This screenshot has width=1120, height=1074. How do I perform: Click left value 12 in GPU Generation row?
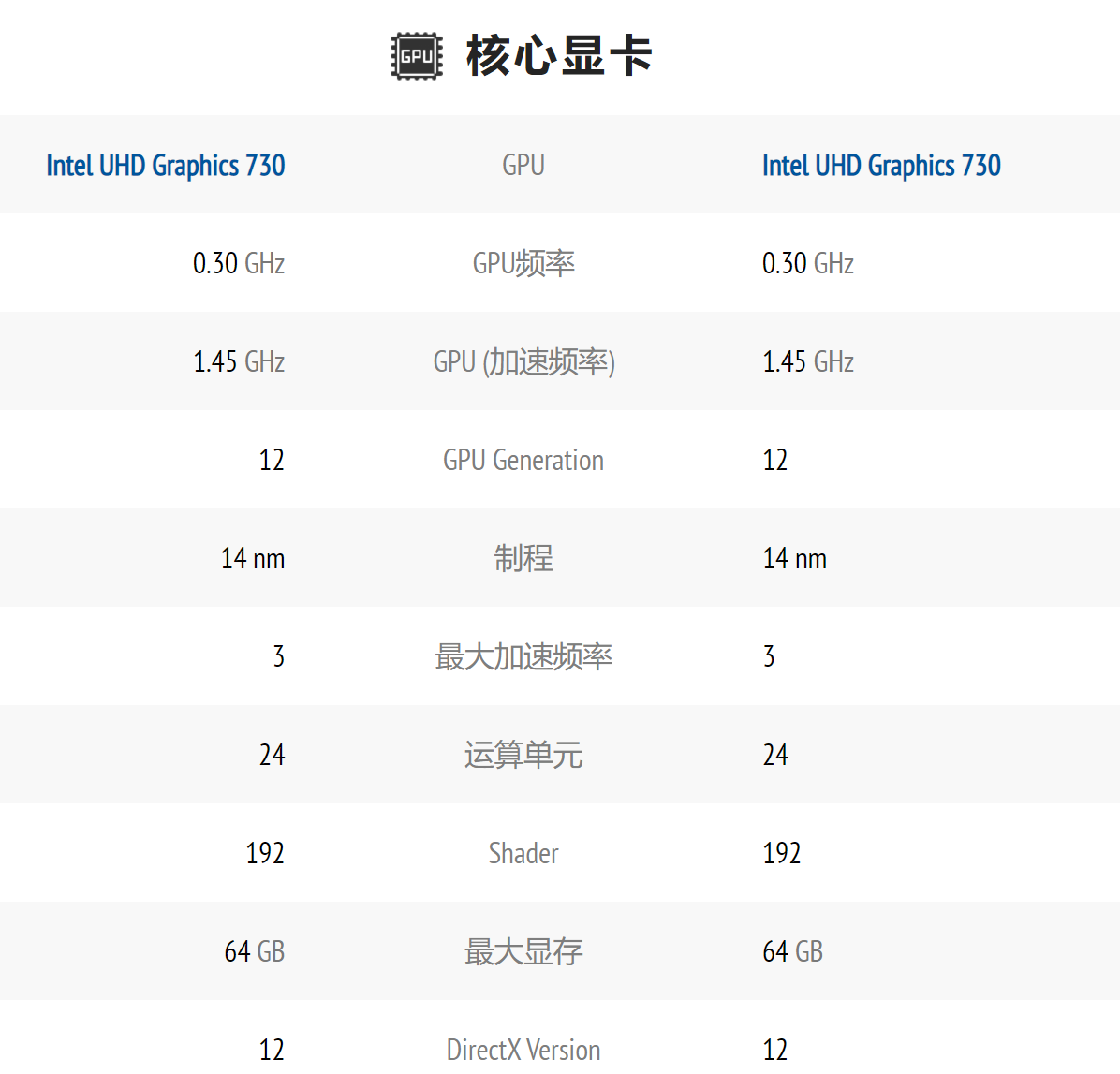click(272, 461)
